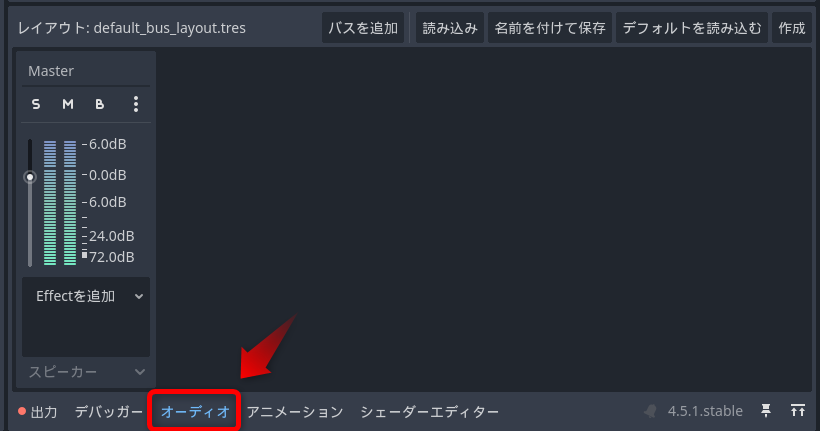Toggle Bypass on the Master bus
Viewport: 820px width, 431px height.
[x=99, y=104]
